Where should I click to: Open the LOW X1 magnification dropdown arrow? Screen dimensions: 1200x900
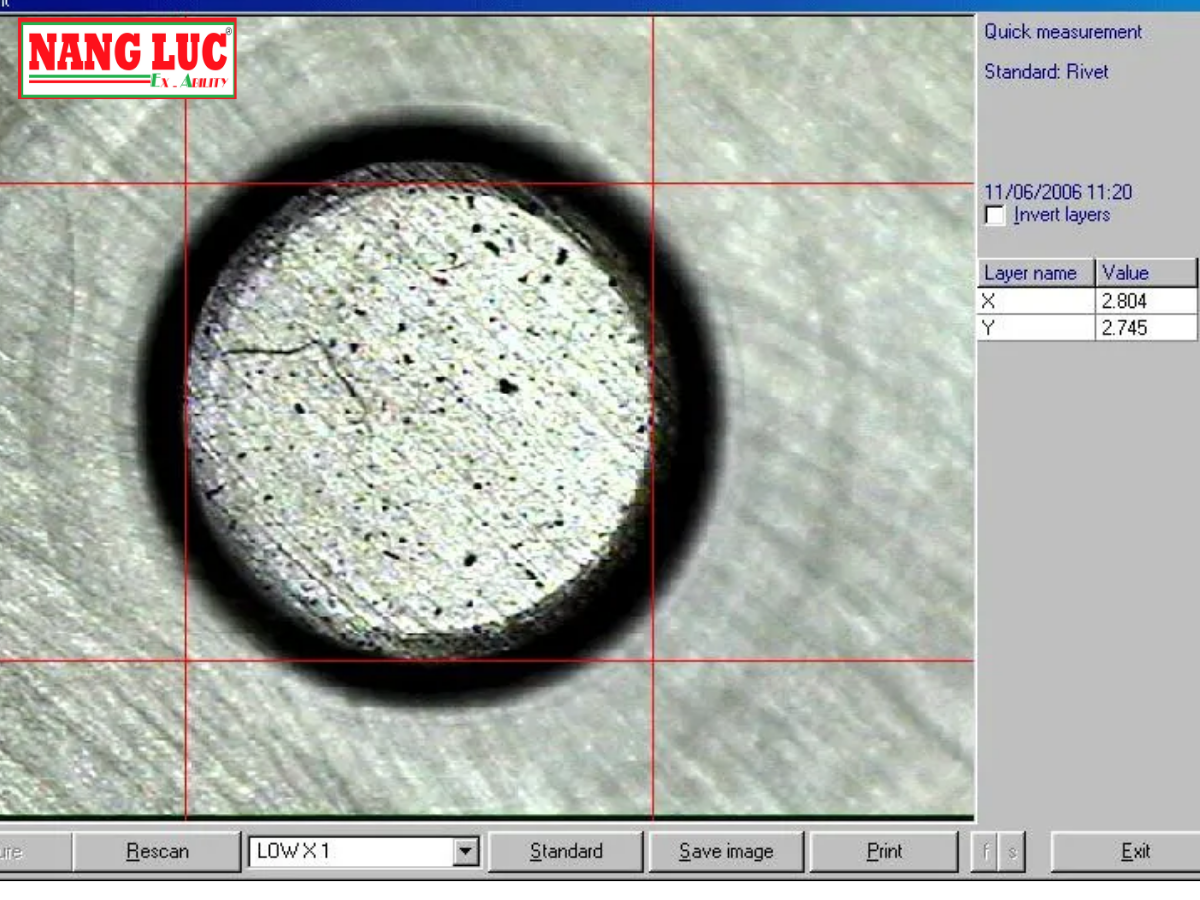[465, 852]
